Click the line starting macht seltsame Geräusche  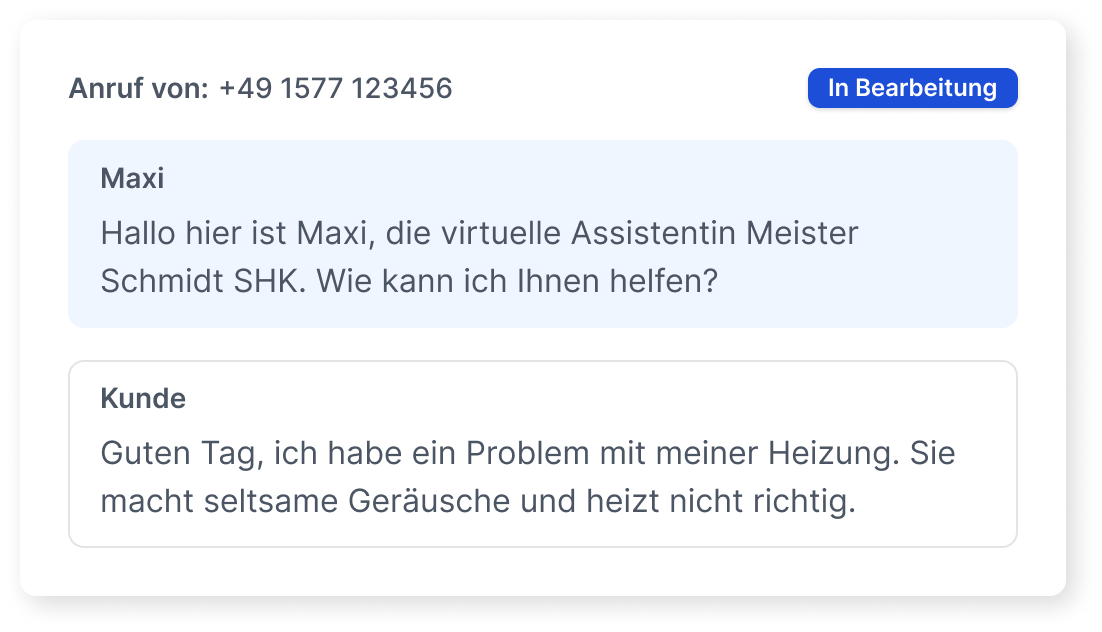pyautogui.click(x=478, y=501)
